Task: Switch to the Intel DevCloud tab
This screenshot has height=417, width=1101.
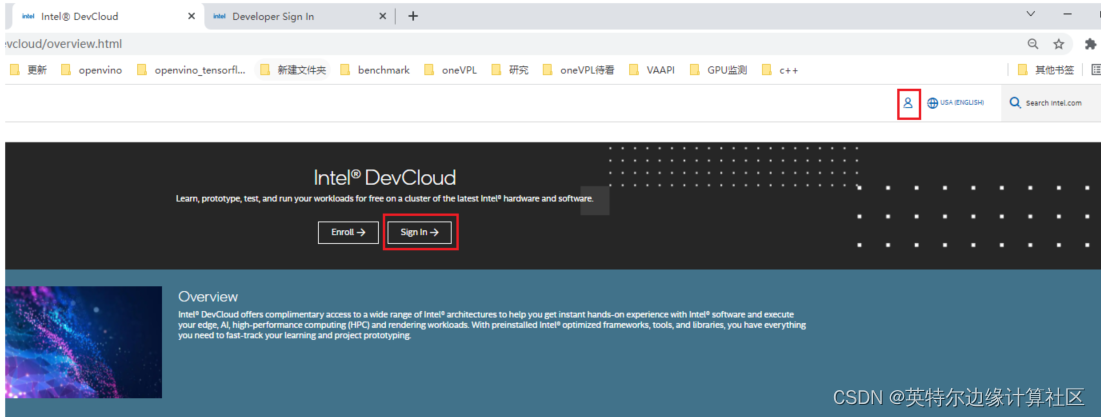Action: 105,16
